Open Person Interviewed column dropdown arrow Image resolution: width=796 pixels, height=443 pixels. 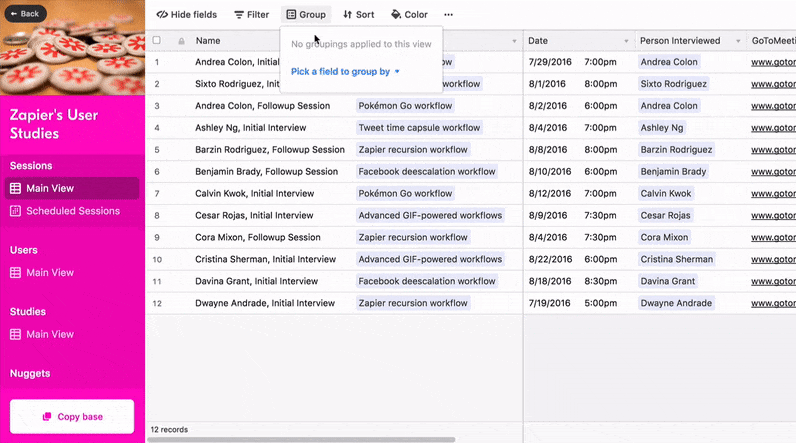pyautogui.click(x=738, y=41)
